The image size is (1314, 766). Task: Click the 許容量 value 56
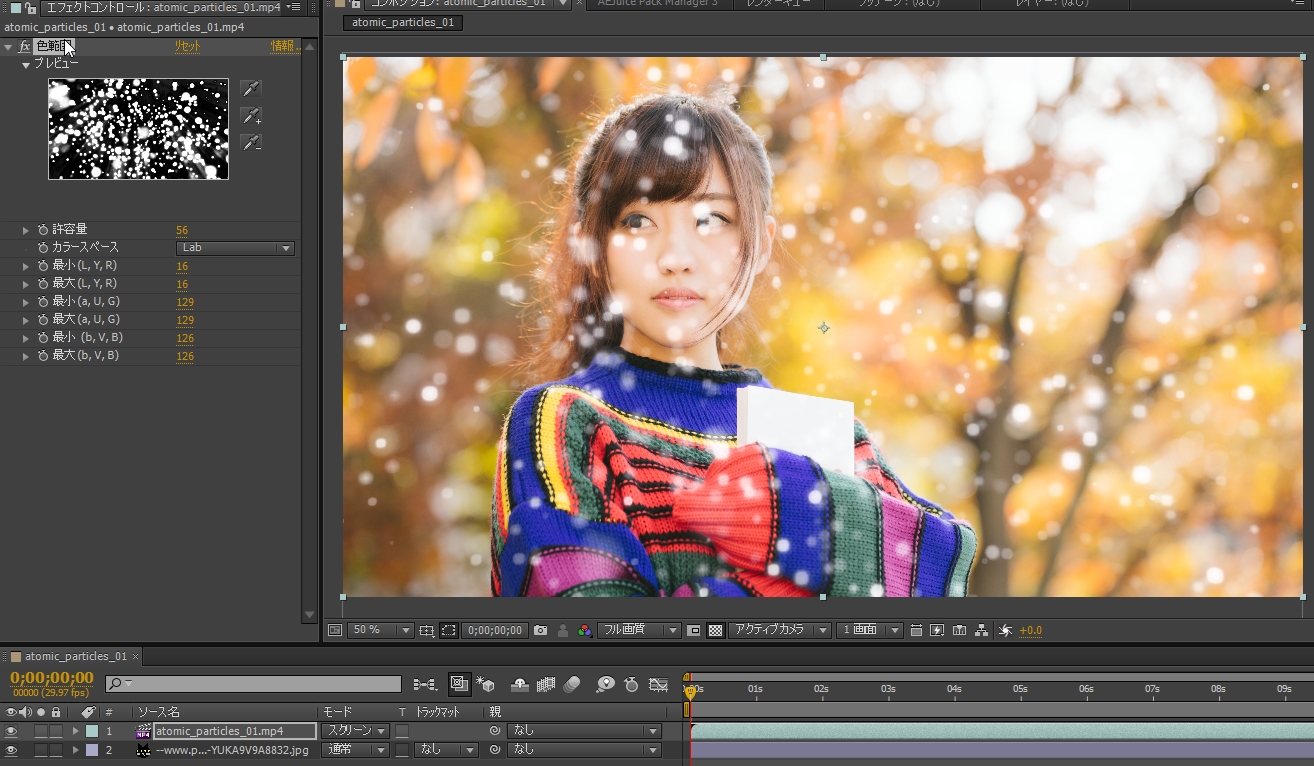tap(182, 231)
